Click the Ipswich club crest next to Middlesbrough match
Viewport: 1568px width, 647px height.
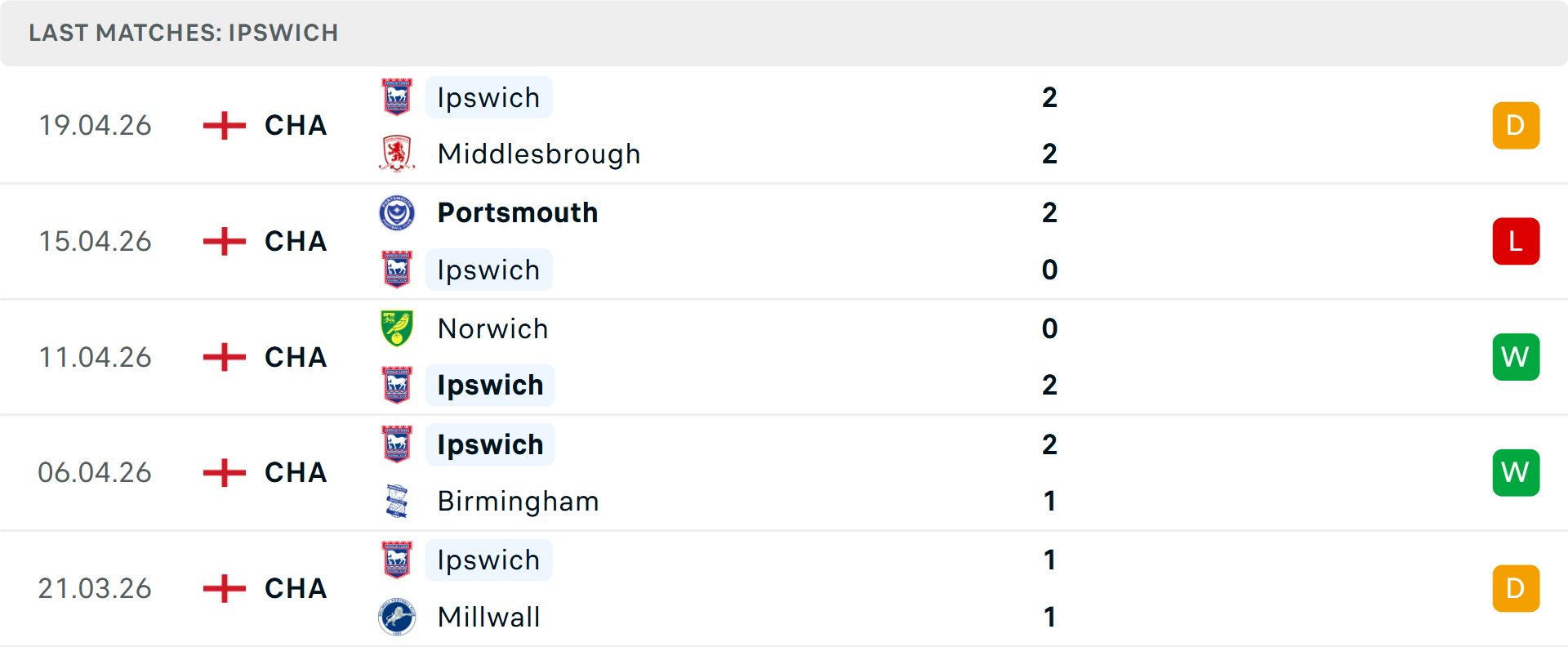pyautogui.click(x=398, y=96)
